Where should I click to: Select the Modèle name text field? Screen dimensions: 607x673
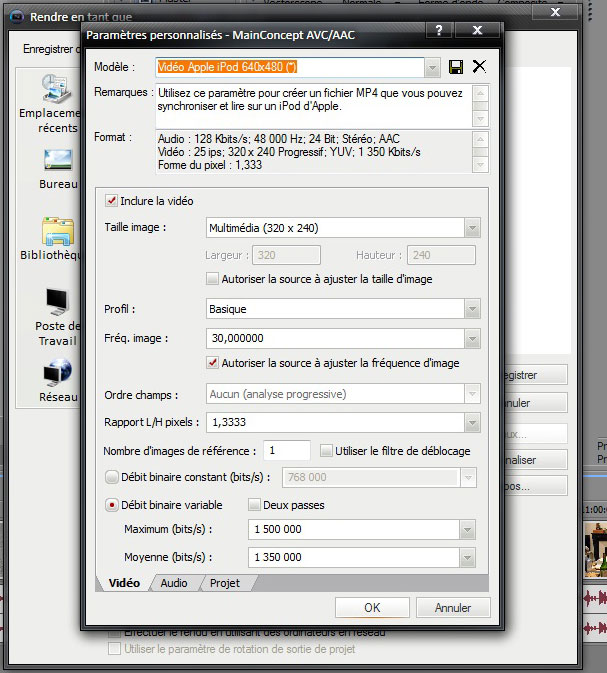[290, 67]
